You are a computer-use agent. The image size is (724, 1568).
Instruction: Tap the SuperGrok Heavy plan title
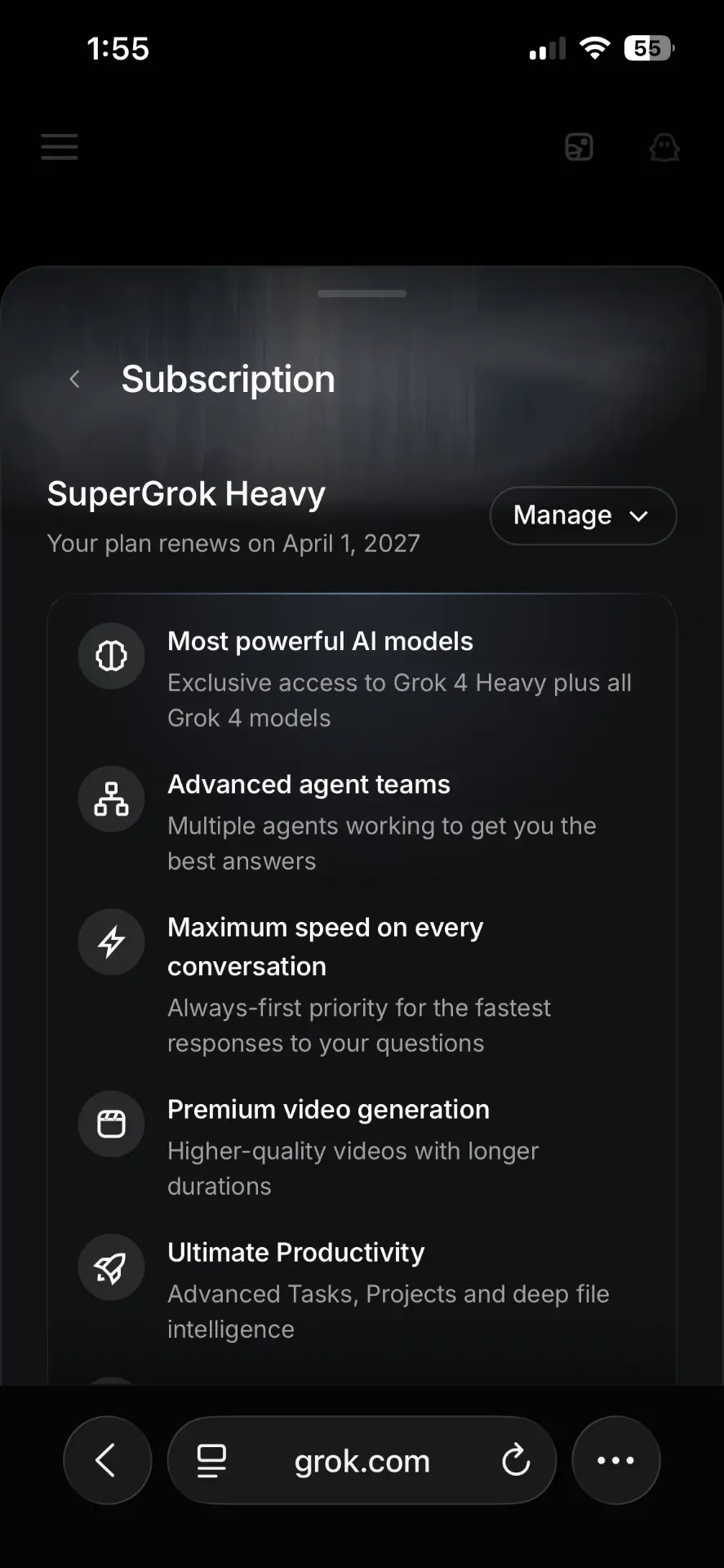click(x=186, y=494)
